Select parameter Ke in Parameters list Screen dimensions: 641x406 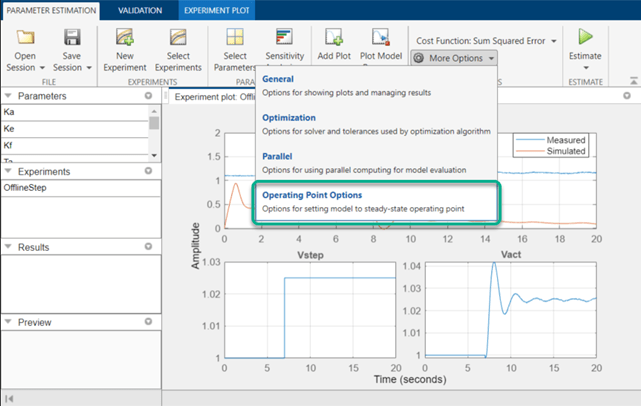click(x=75, y=129)
